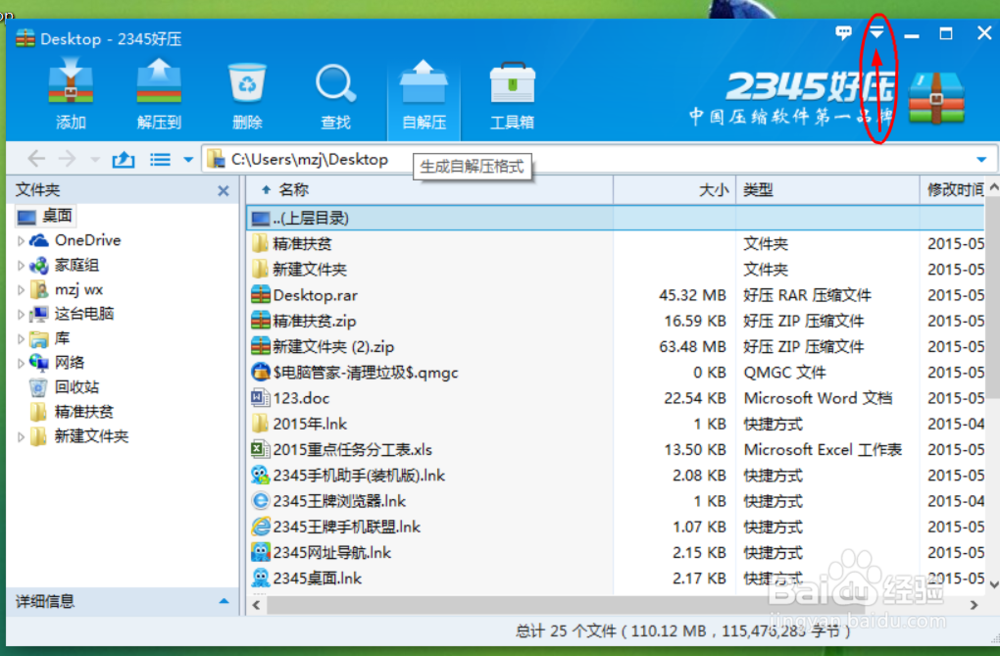Select the 2015年.lnk shortcut
Screen dimensions: 1000x656
click(615, 424)
